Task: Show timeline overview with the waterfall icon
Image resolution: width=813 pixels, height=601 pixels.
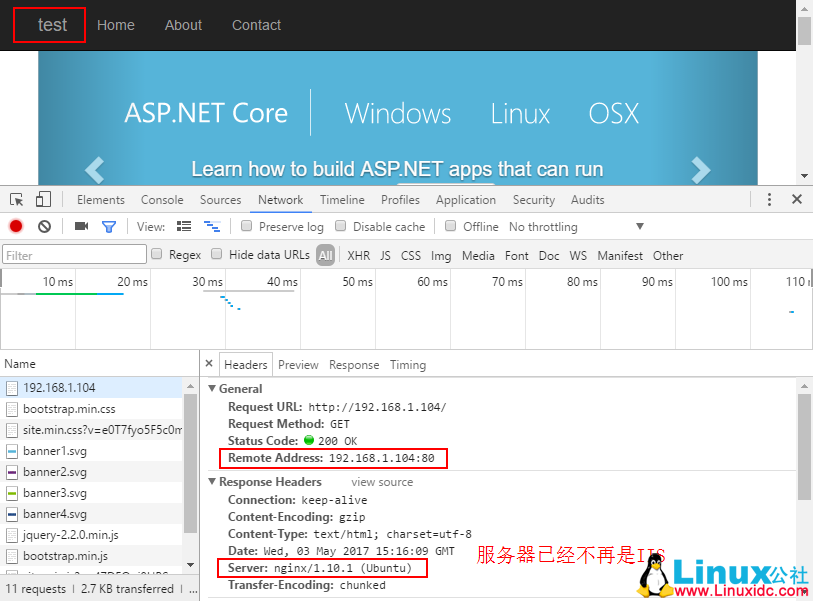Action: [x=211, y=226]
